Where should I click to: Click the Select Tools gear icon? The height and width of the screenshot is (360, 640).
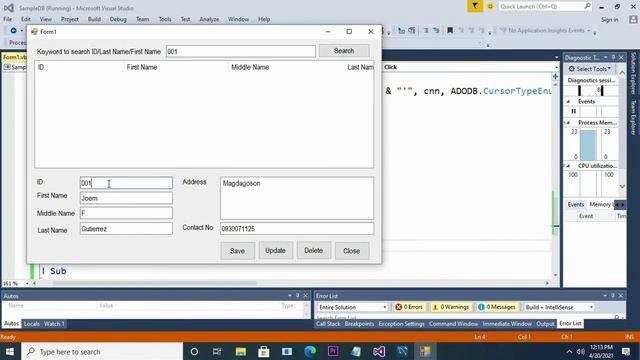click(x=571, y=69)
